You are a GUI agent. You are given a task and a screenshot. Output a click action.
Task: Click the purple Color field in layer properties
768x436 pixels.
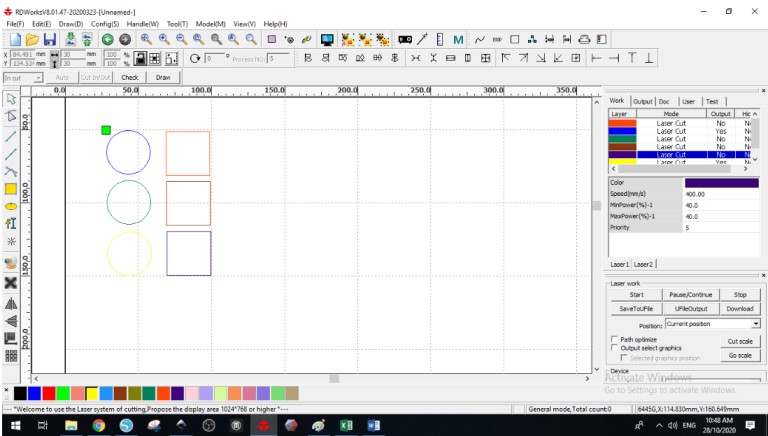coord(721,183)
